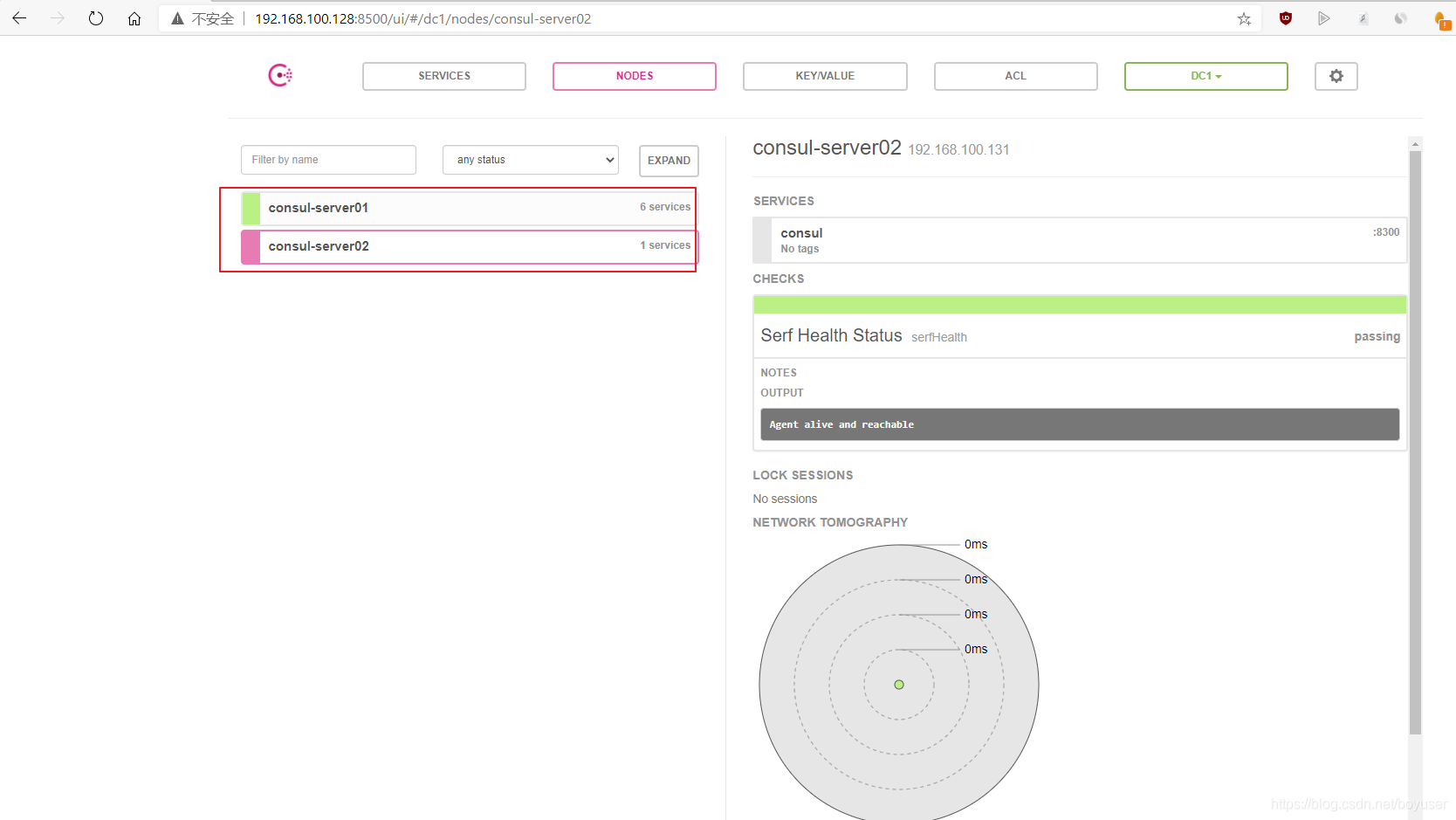Click the :8300 port label
The height and width of the screenshot is (820, 1456).
[1385, 232]
